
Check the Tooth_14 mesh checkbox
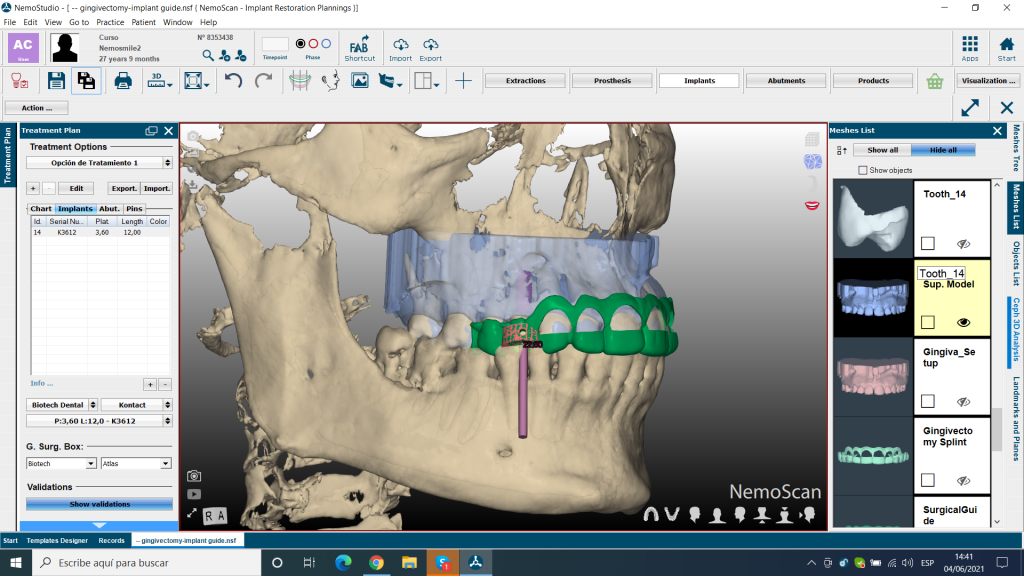pyautogui.click(x=927, y=244)
